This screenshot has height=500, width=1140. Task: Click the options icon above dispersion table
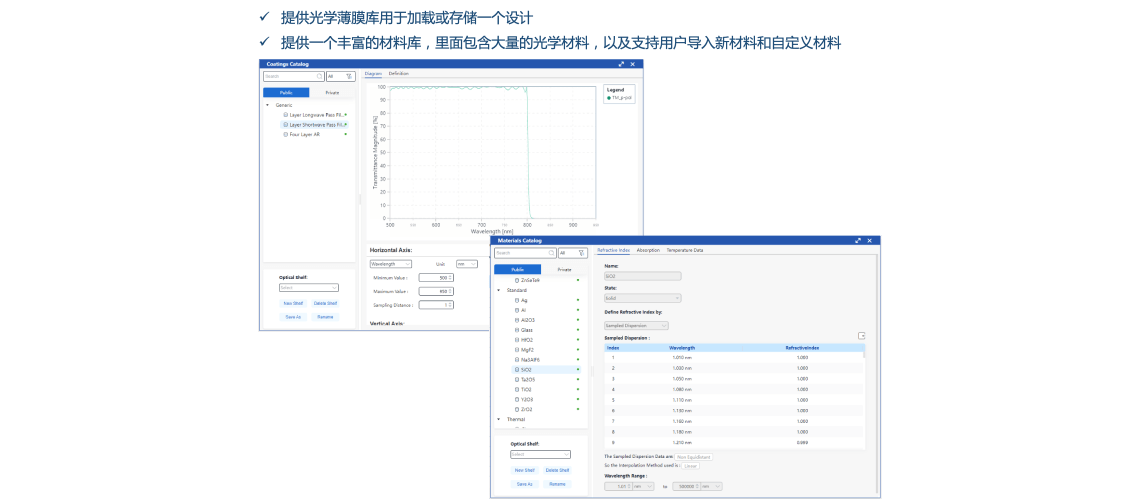coord(862,336)
